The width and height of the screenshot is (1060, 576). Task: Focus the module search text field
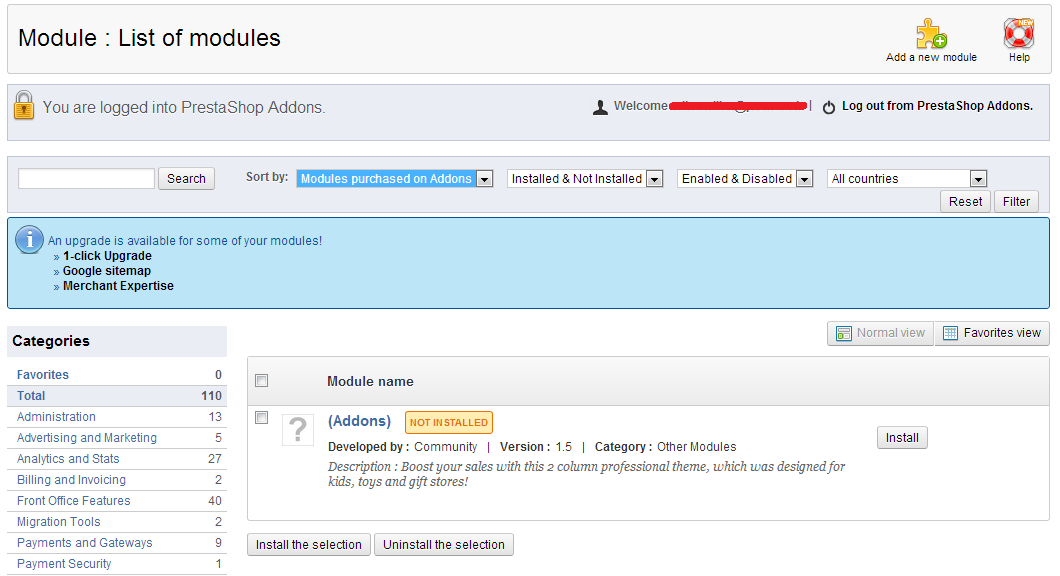86,179
